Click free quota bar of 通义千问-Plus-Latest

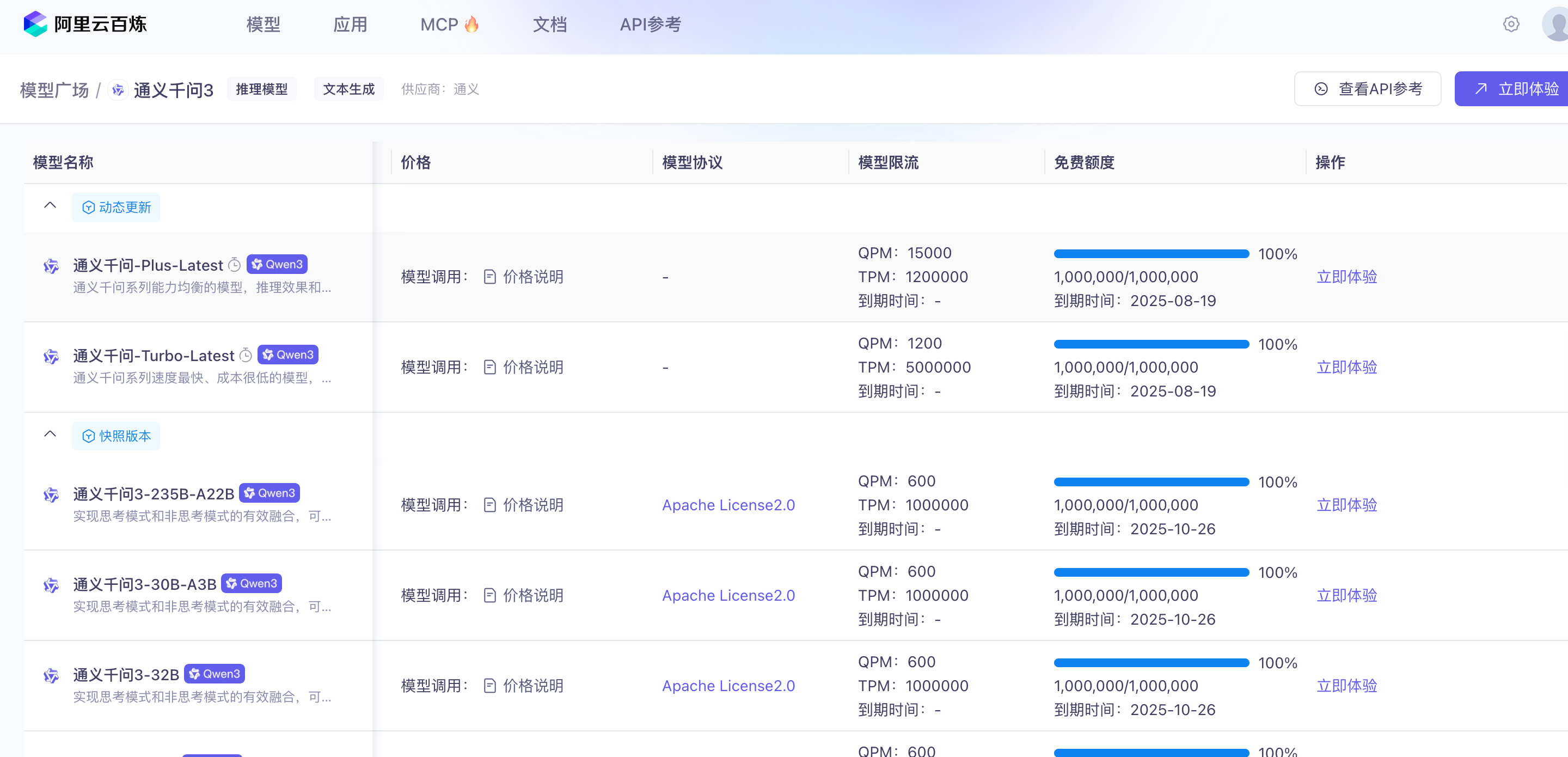click(1151, 254)
